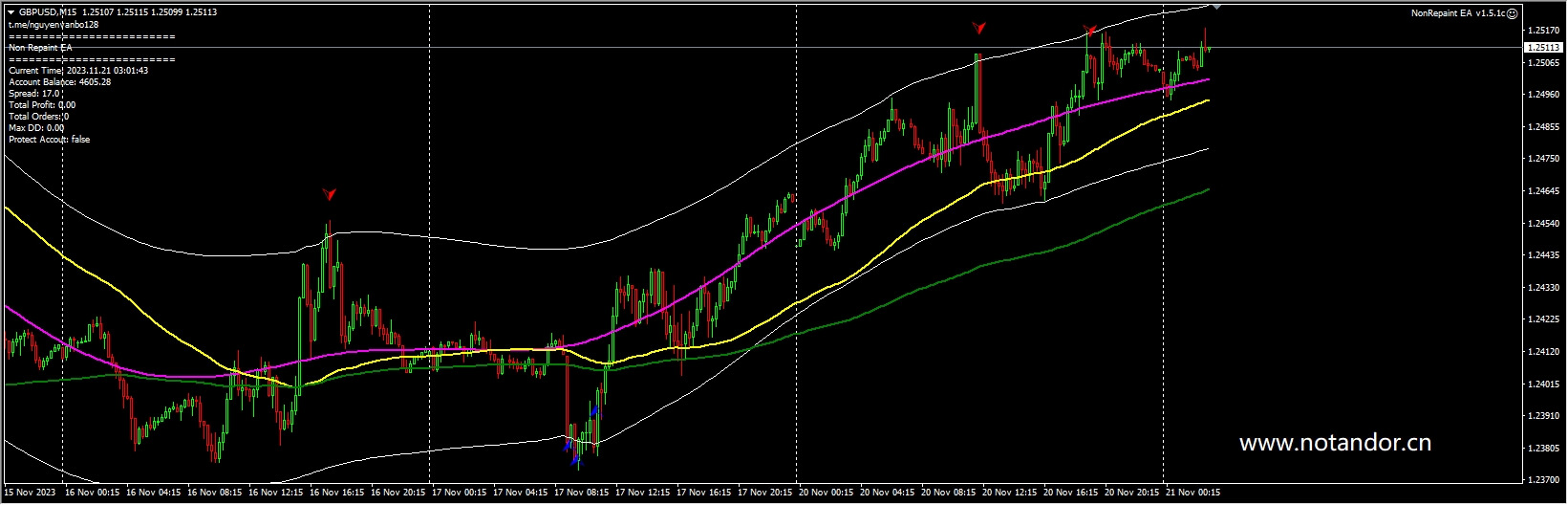Click the 17 Nov 04:15 time label
The height and width of the screenshot is (505, 1568).
(521, 493)
